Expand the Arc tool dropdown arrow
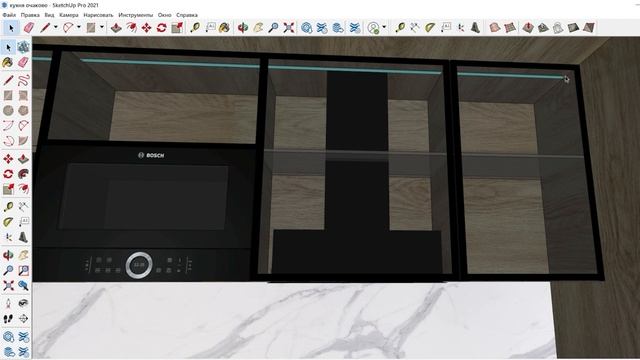Screen dimensions: 640x360 (x=79, y=28)
